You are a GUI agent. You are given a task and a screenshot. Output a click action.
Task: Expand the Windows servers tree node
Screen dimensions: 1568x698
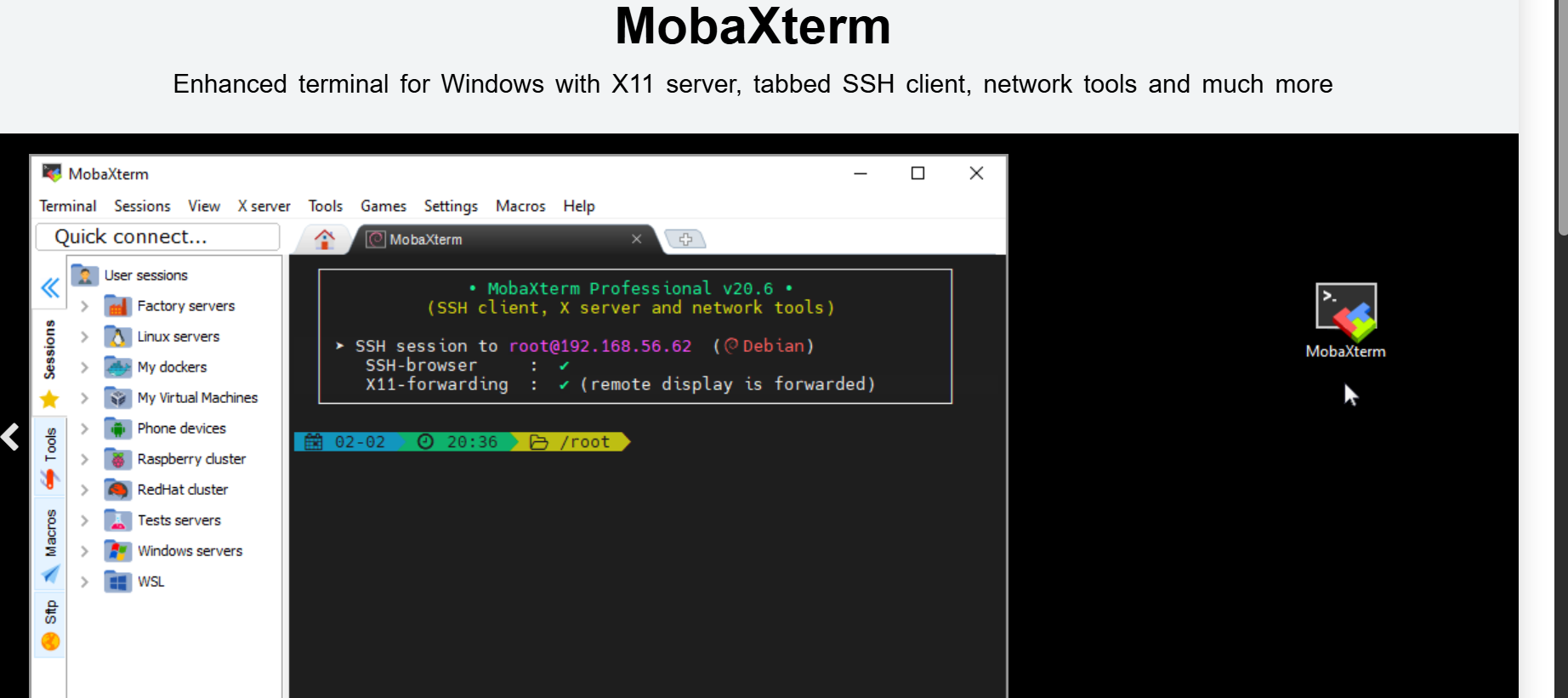[x=84, y=551]
